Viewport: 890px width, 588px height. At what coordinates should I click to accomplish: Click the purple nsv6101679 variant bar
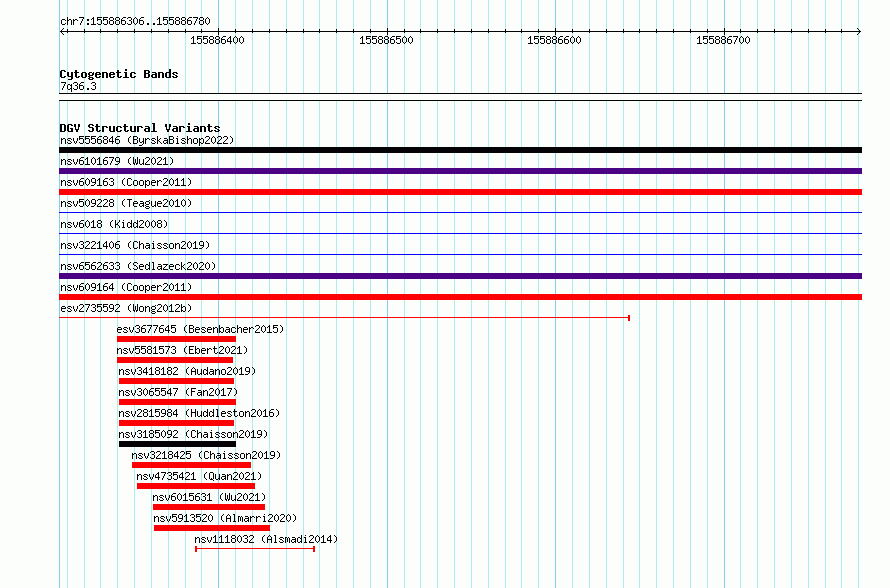click(460, 171)
